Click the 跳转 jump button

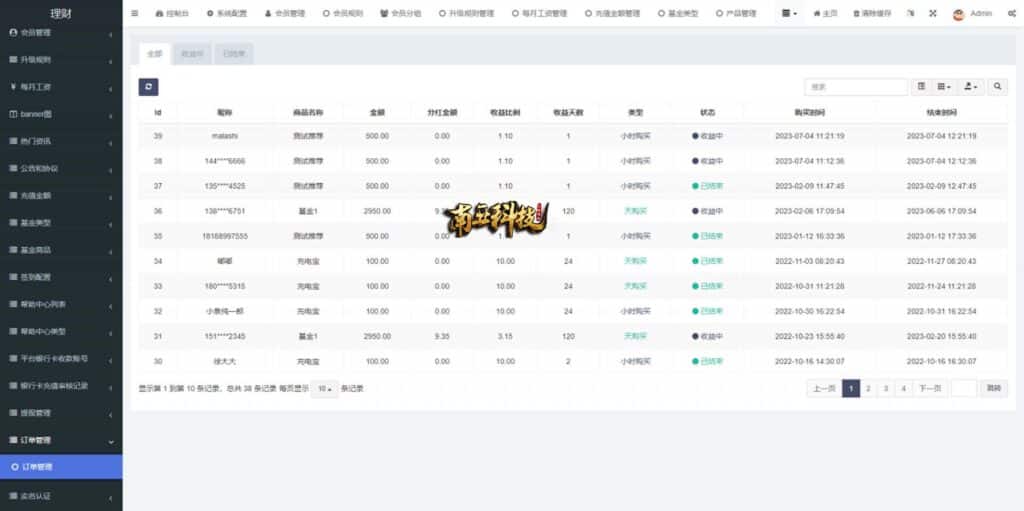(993, 388)
